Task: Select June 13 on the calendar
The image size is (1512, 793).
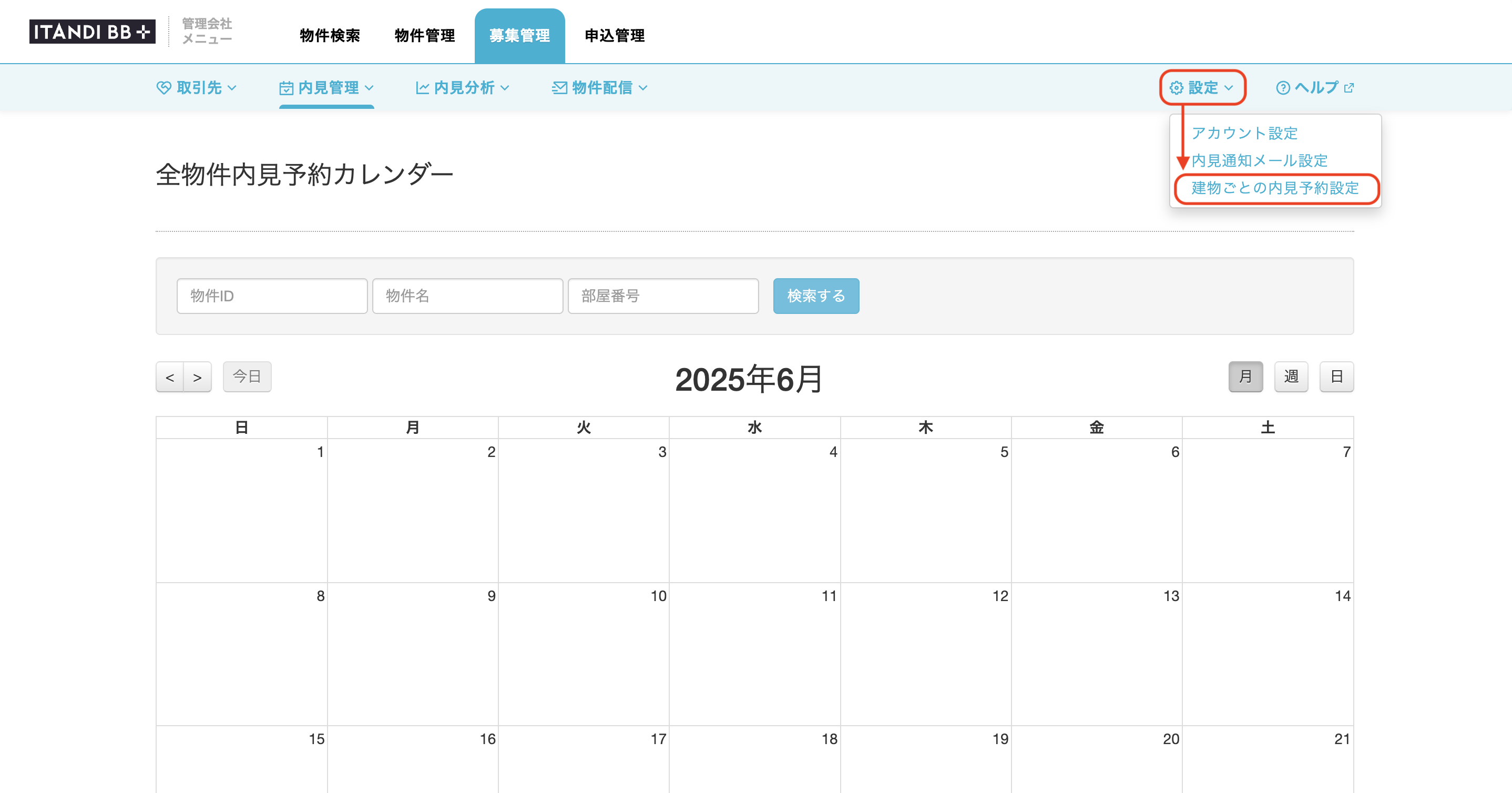Action: point(1097,654)
